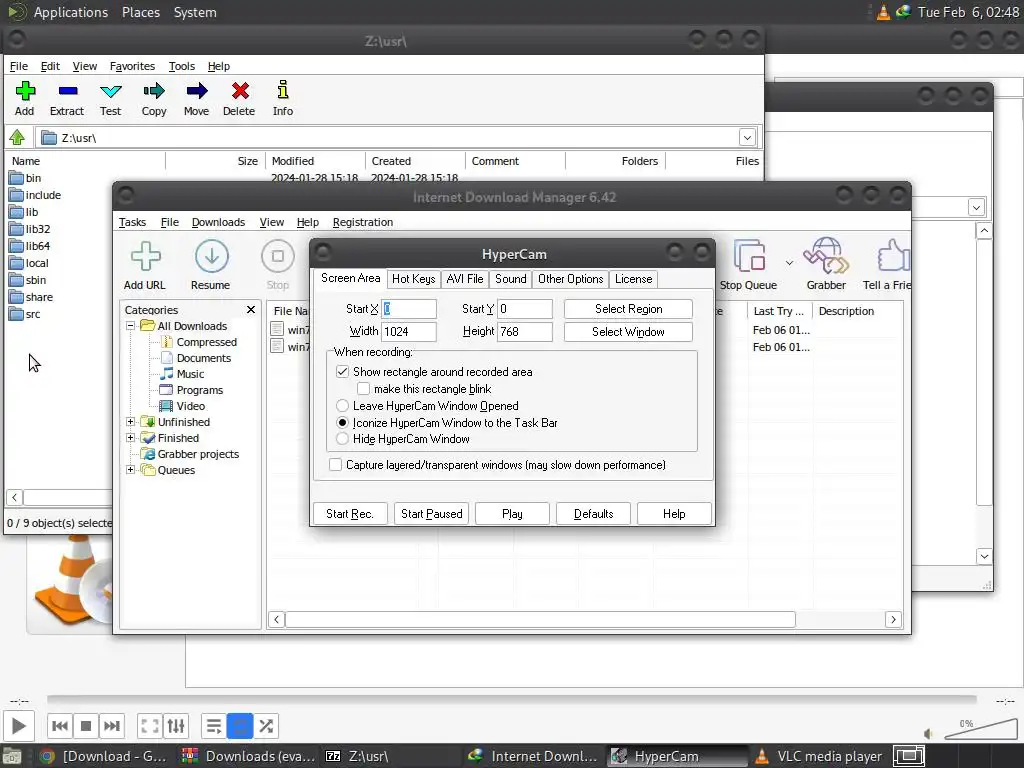This screenshot has height=768, width=1024.
Task: Select Hide HyperCam Window option
Action: click(342, 439)
